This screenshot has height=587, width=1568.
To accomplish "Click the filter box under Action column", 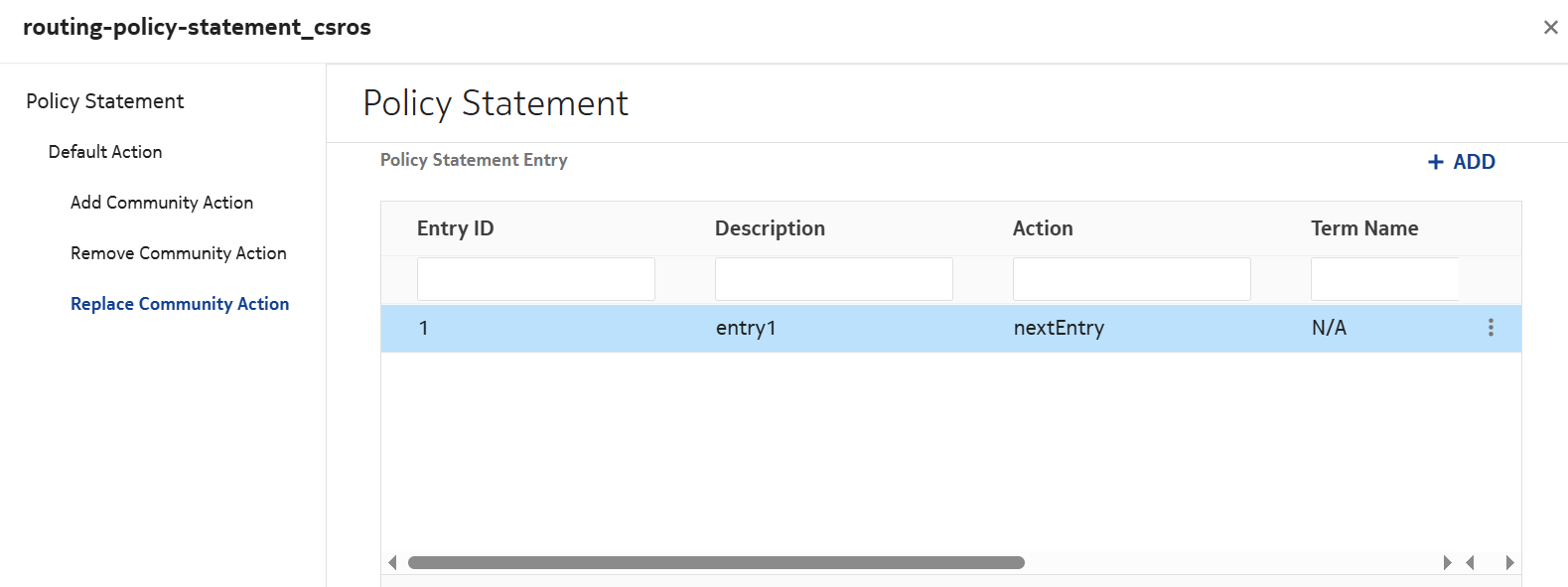I will point(1131,279).
